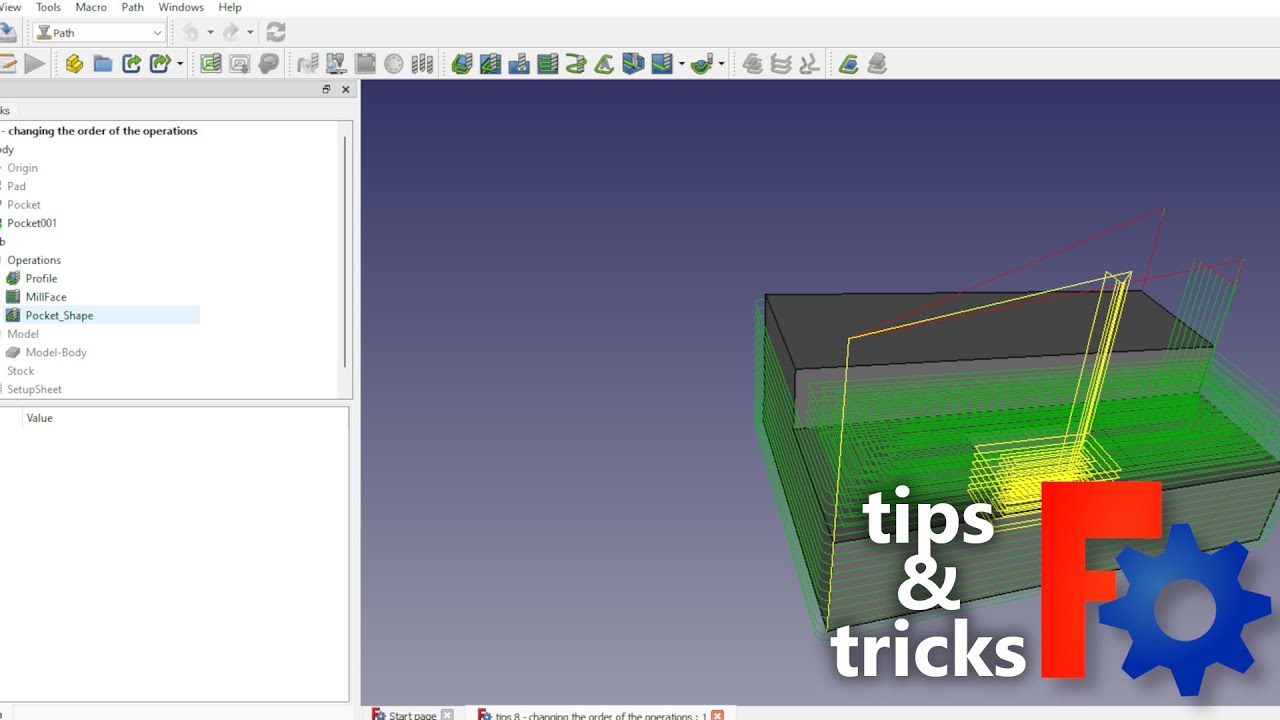
Task: Select the Engrave operation icon
Action: (x=662, y=64)
